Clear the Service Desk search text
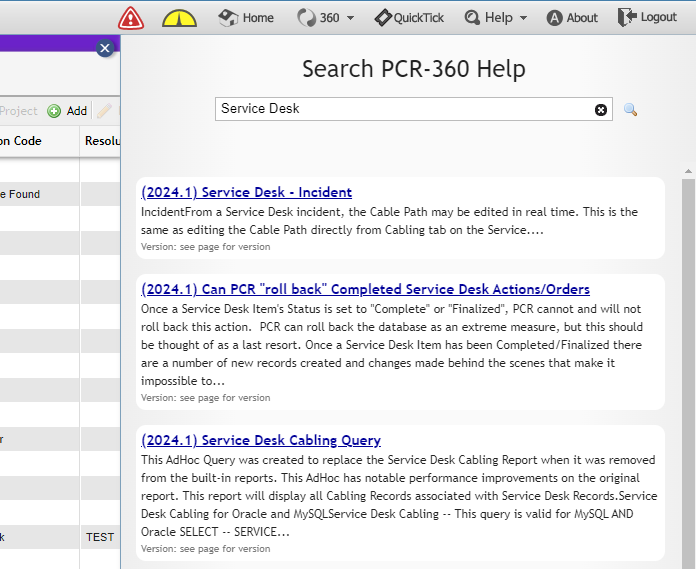The image size is (696, 569). [x=601, y=110]
